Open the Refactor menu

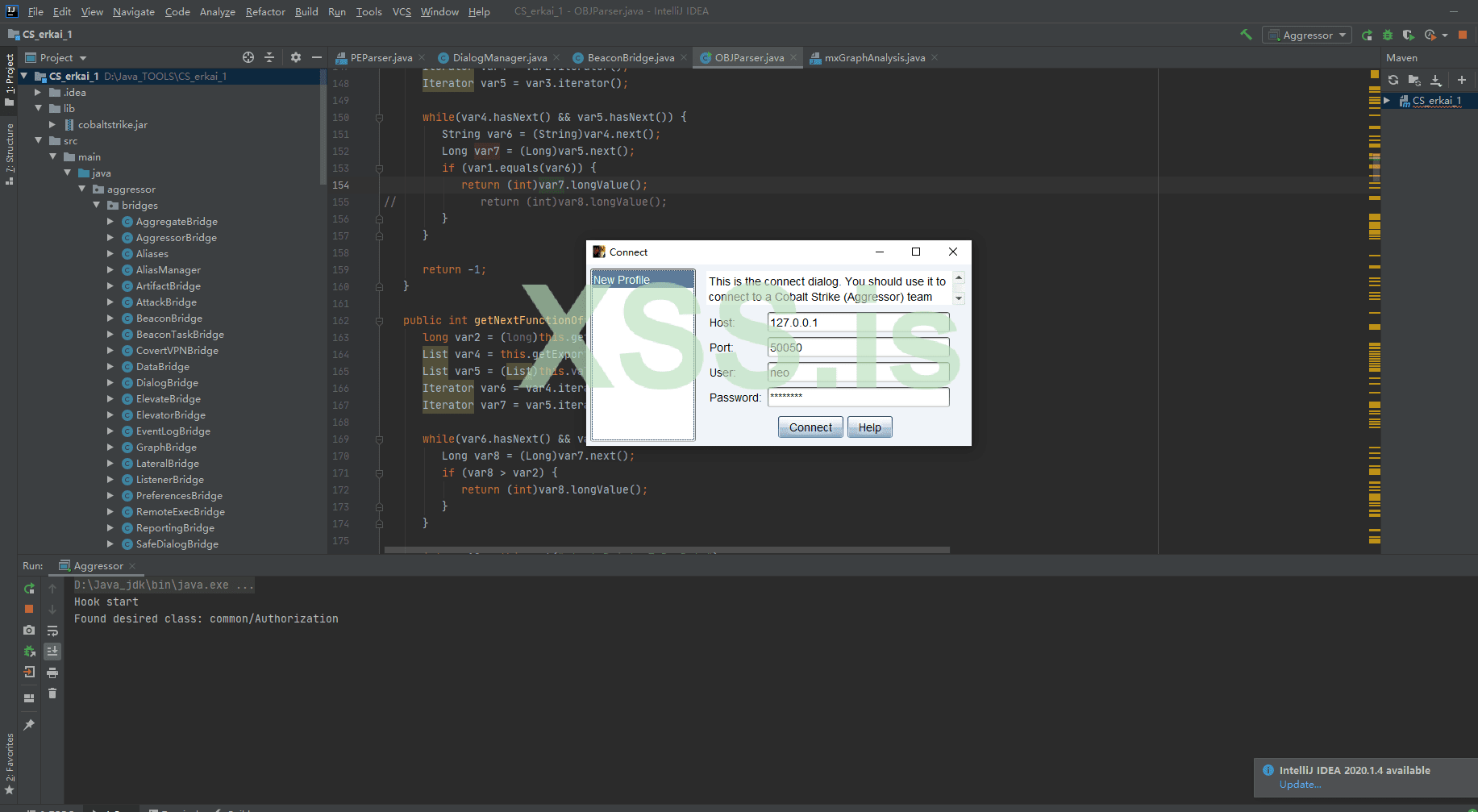point(265,11)
